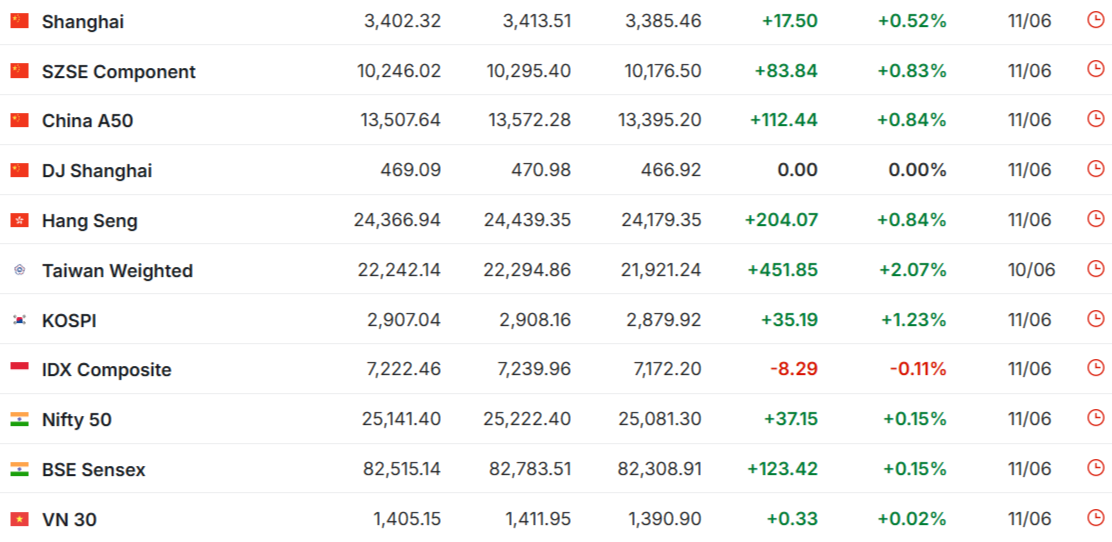Click the Hong Kong flag beside Hang Seng
The image size is (1112, 542).
point(19,220)
